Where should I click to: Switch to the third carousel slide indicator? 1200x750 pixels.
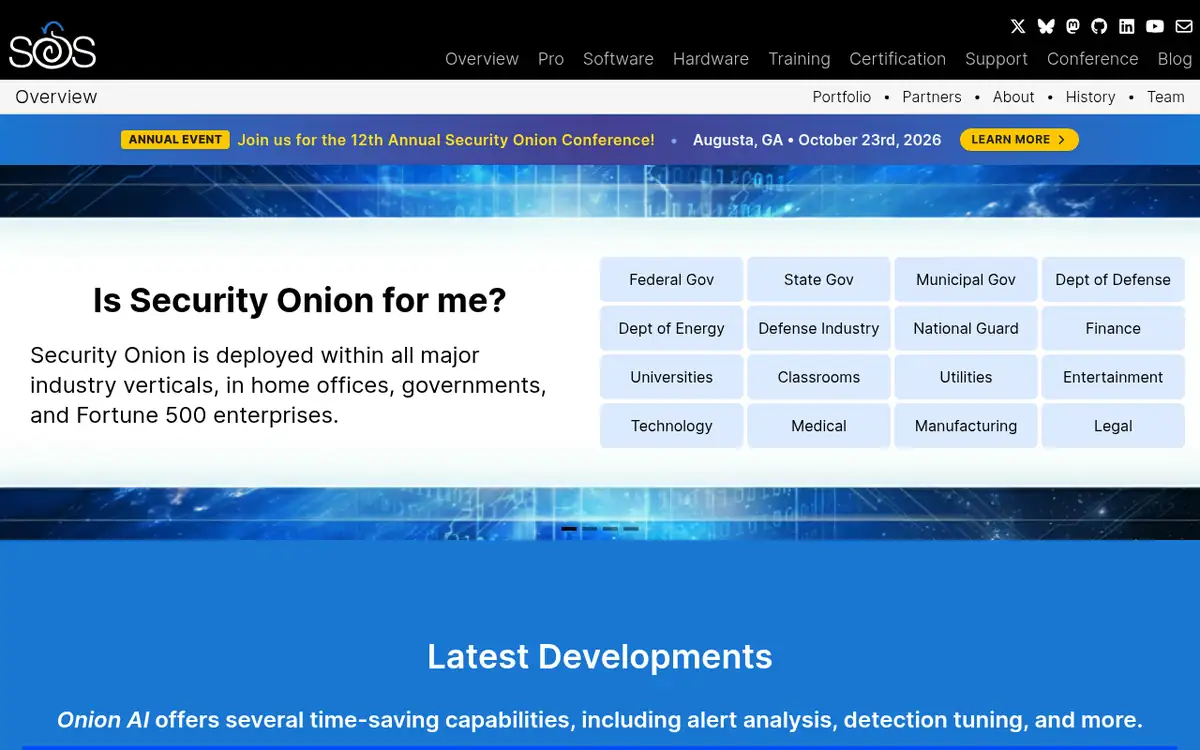tap(610, 528)
